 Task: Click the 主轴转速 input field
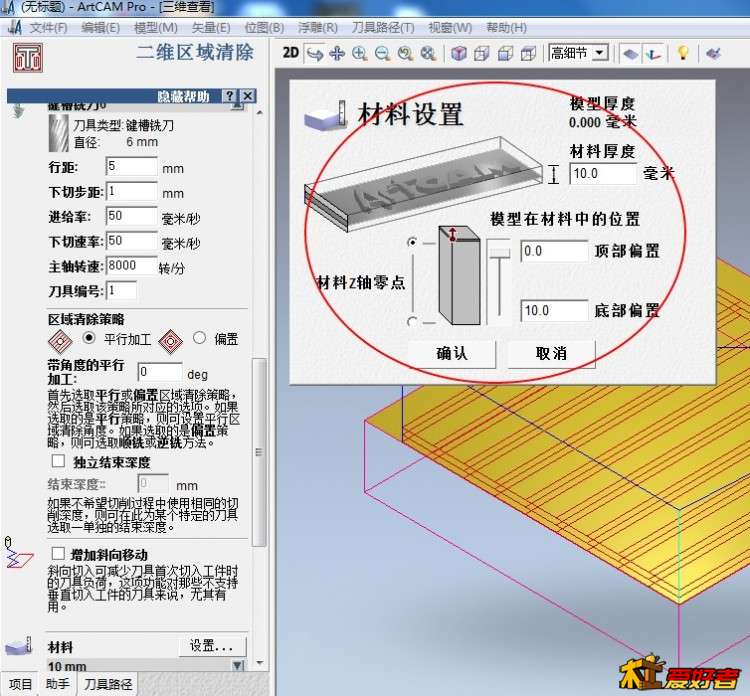pos(132,266)
